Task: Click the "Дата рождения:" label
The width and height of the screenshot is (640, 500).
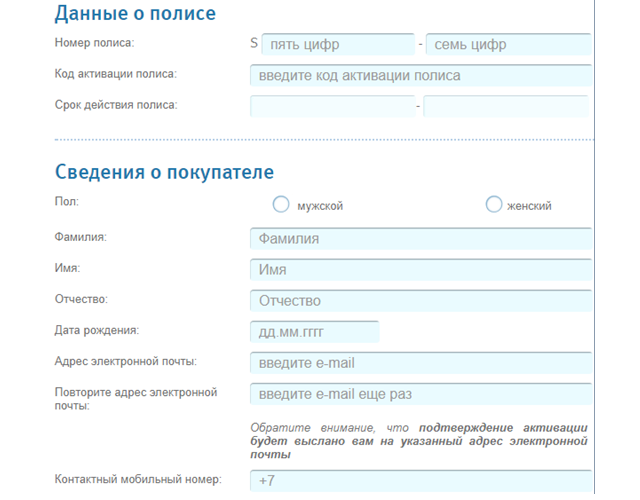Action: pos(97,330)
